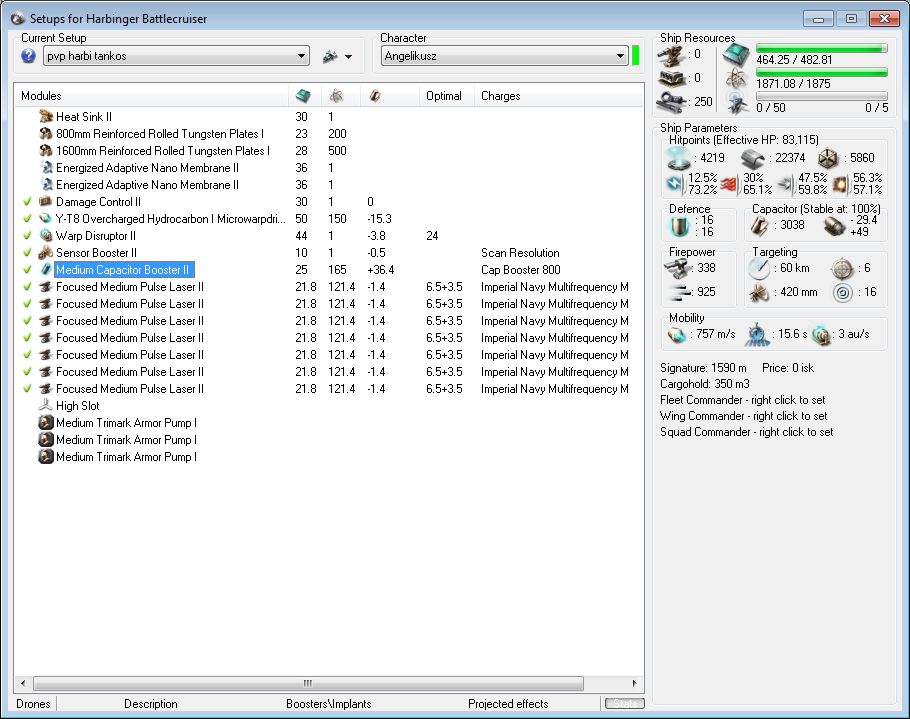Screen dimensions: 910x719
Task: Click the CPU column header icon
Action: pyautogui.click(x=302, y=96)
